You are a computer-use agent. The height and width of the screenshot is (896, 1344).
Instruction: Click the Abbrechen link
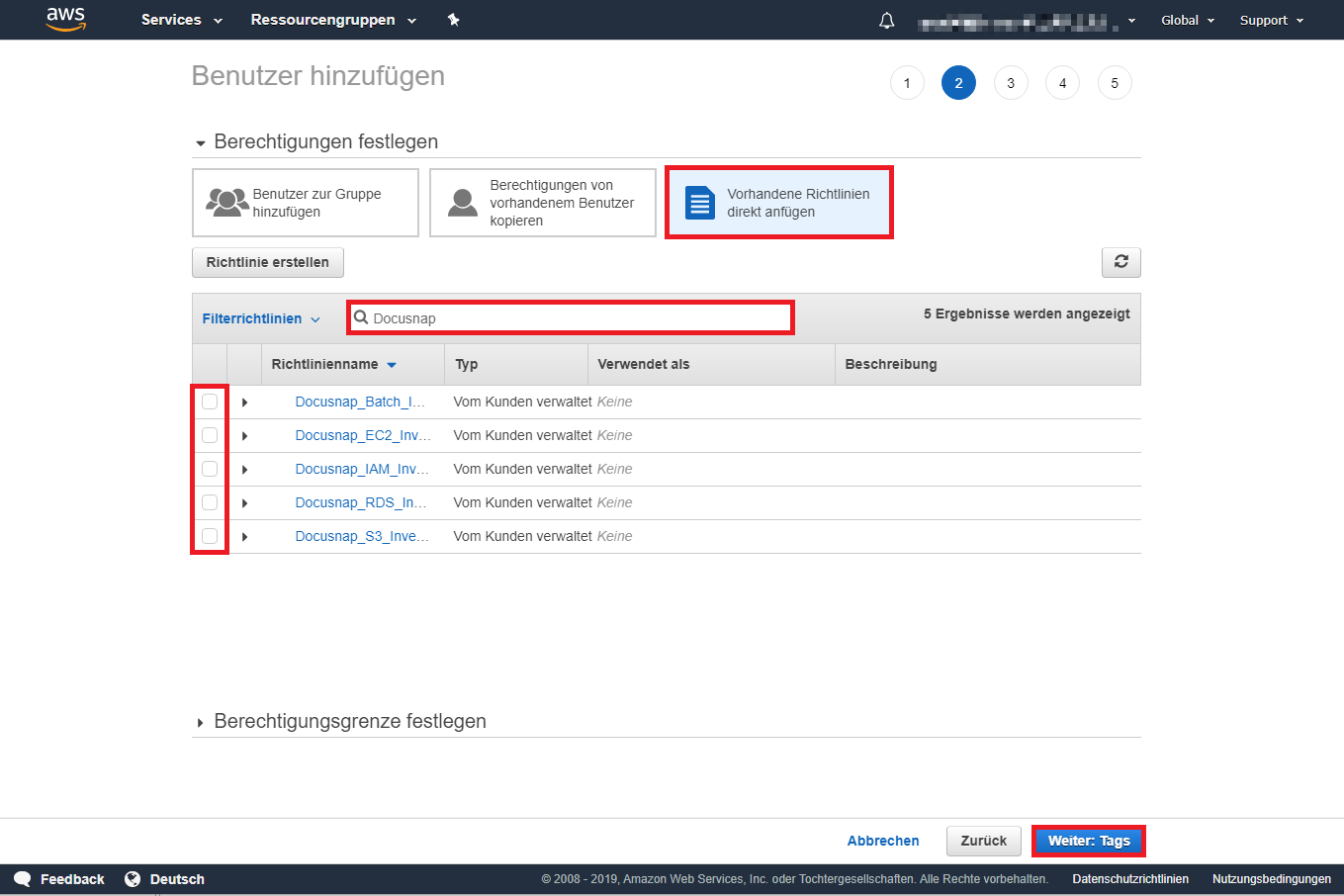point(883,841)
